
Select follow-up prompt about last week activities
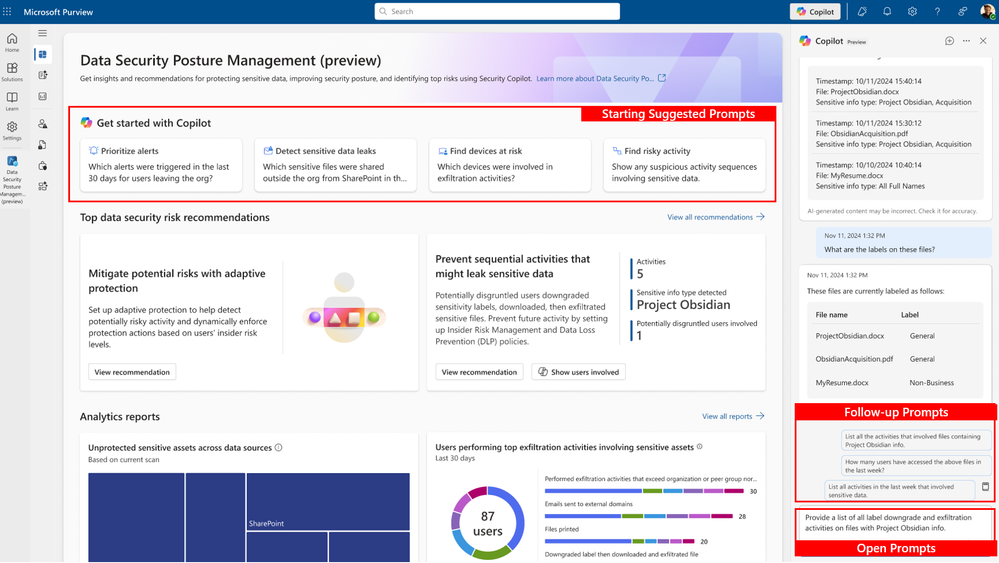[x=900, y=490]
